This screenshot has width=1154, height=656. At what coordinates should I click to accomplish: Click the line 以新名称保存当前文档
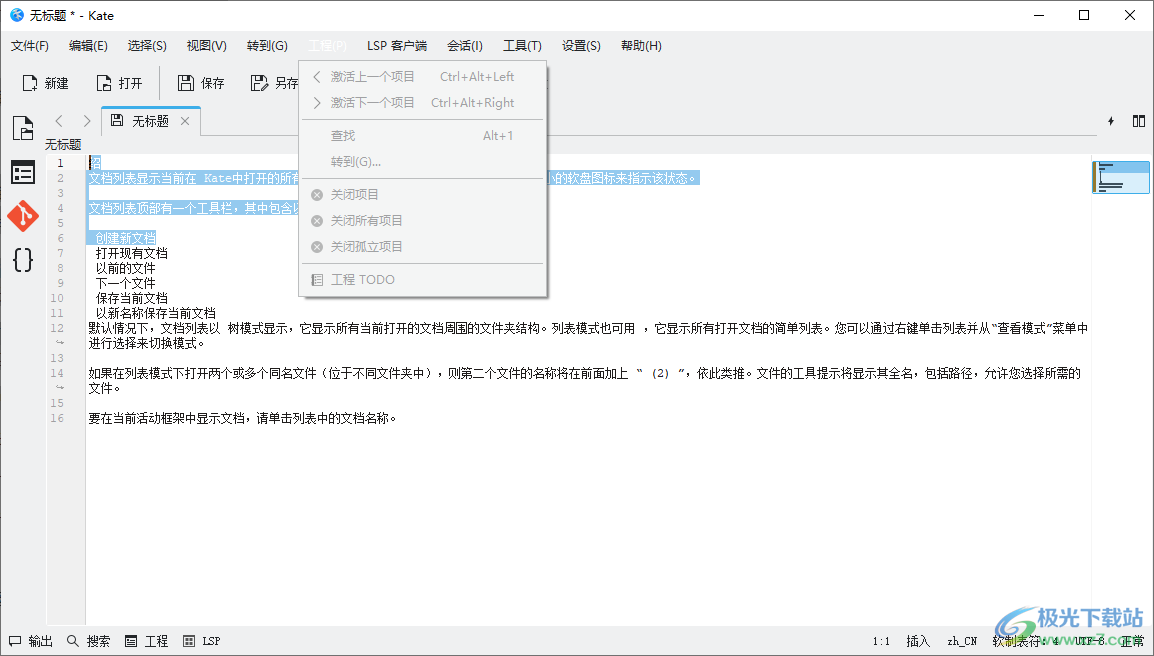coord(156,313)
